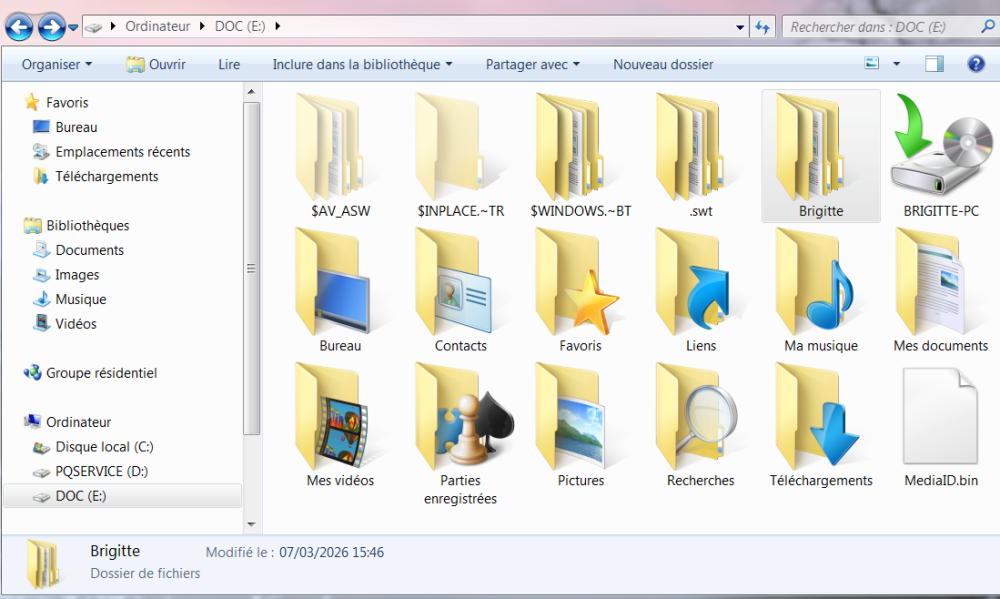The width and height of the screenshot is (1000, 599).
Task: Select Bibliothèques in the navigation pane
Action: [87, 225]
